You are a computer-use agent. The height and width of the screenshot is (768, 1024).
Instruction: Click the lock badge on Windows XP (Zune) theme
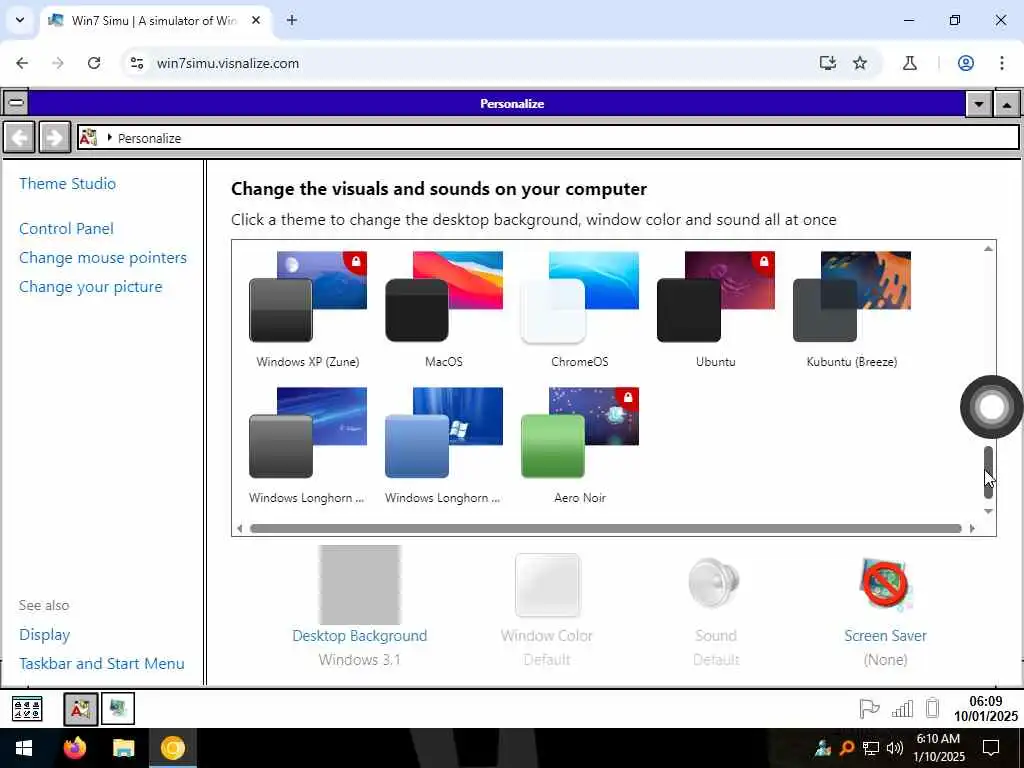(x=356, y=262)
